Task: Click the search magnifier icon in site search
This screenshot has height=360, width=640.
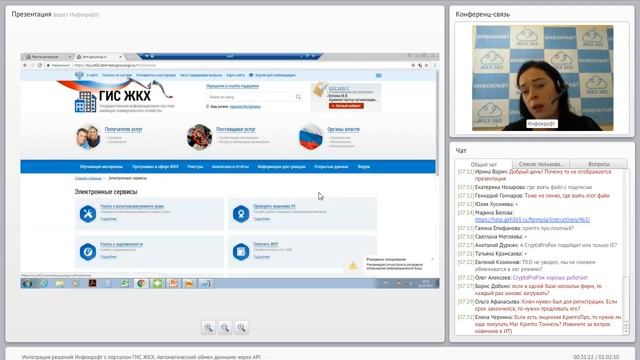Action: (x=298, y=97)
